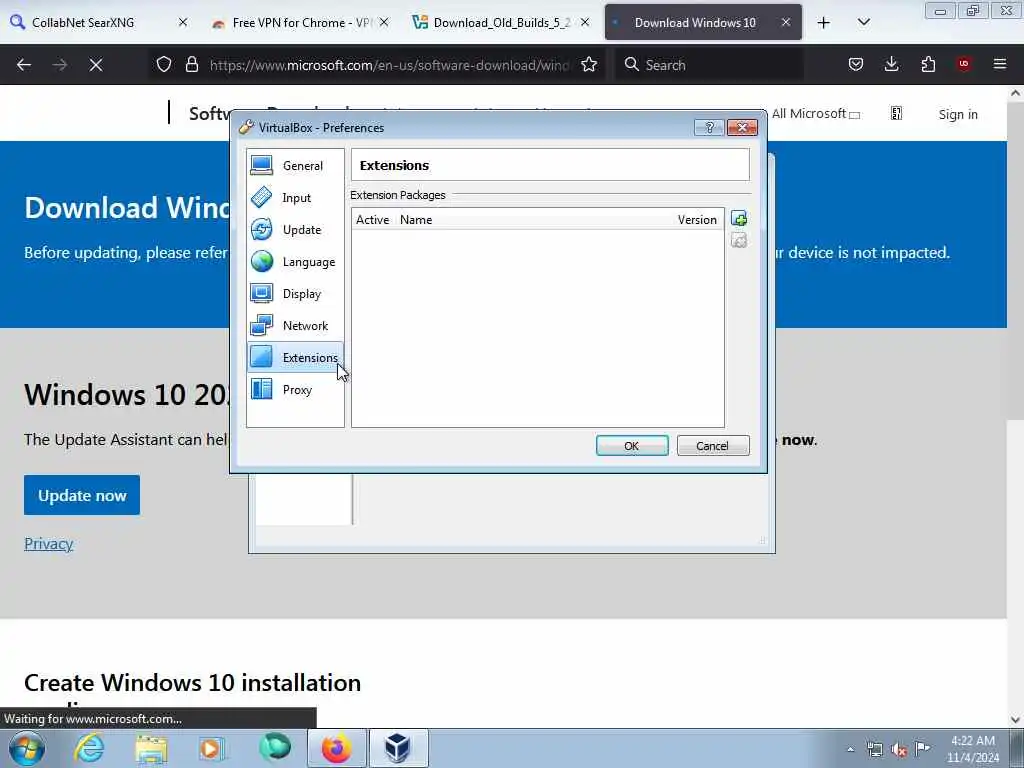This screenshot has height=768, width=1024.
Task: Cancel the VirtualBox Preferences dialog
Action: pos(712,445)
